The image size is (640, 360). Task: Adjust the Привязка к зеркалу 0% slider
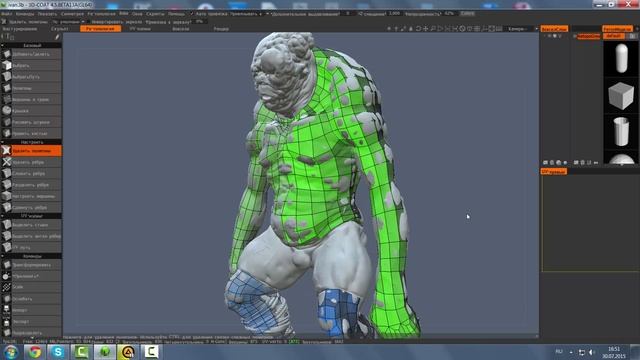point(200,22)
